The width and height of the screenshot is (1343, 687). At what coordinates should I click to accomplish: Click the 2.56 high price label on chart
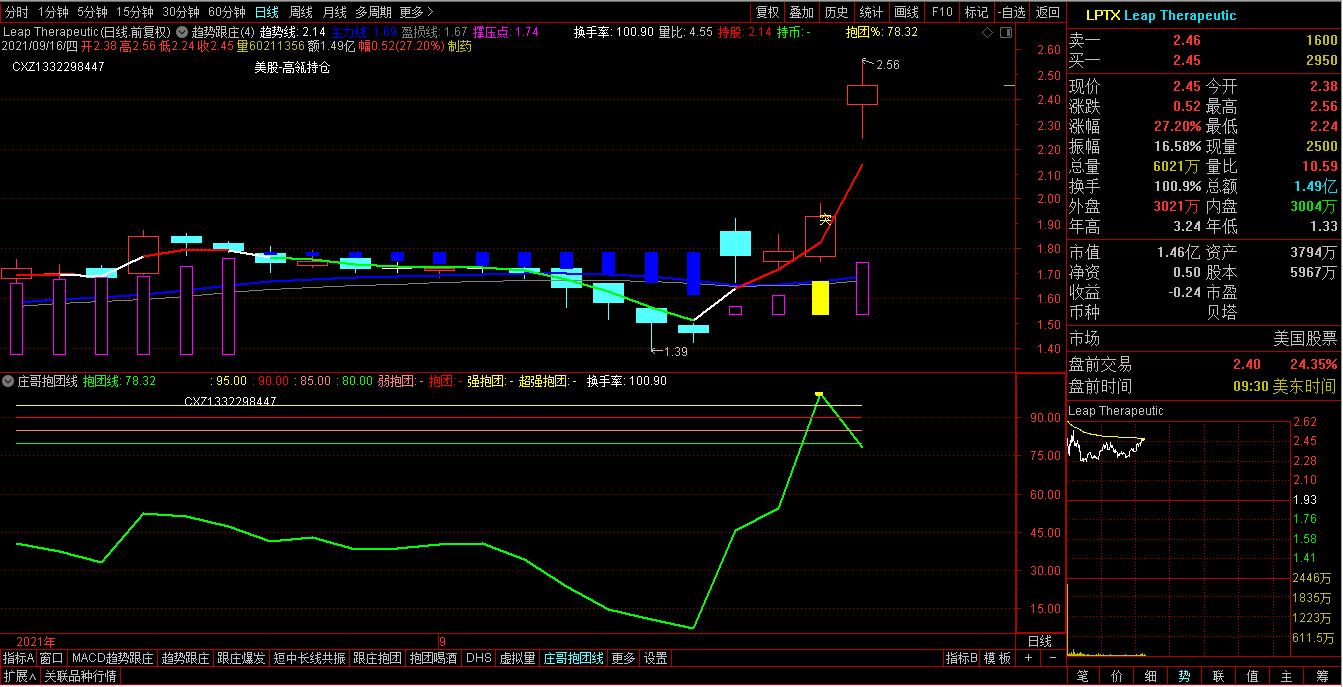pos(887,64)
